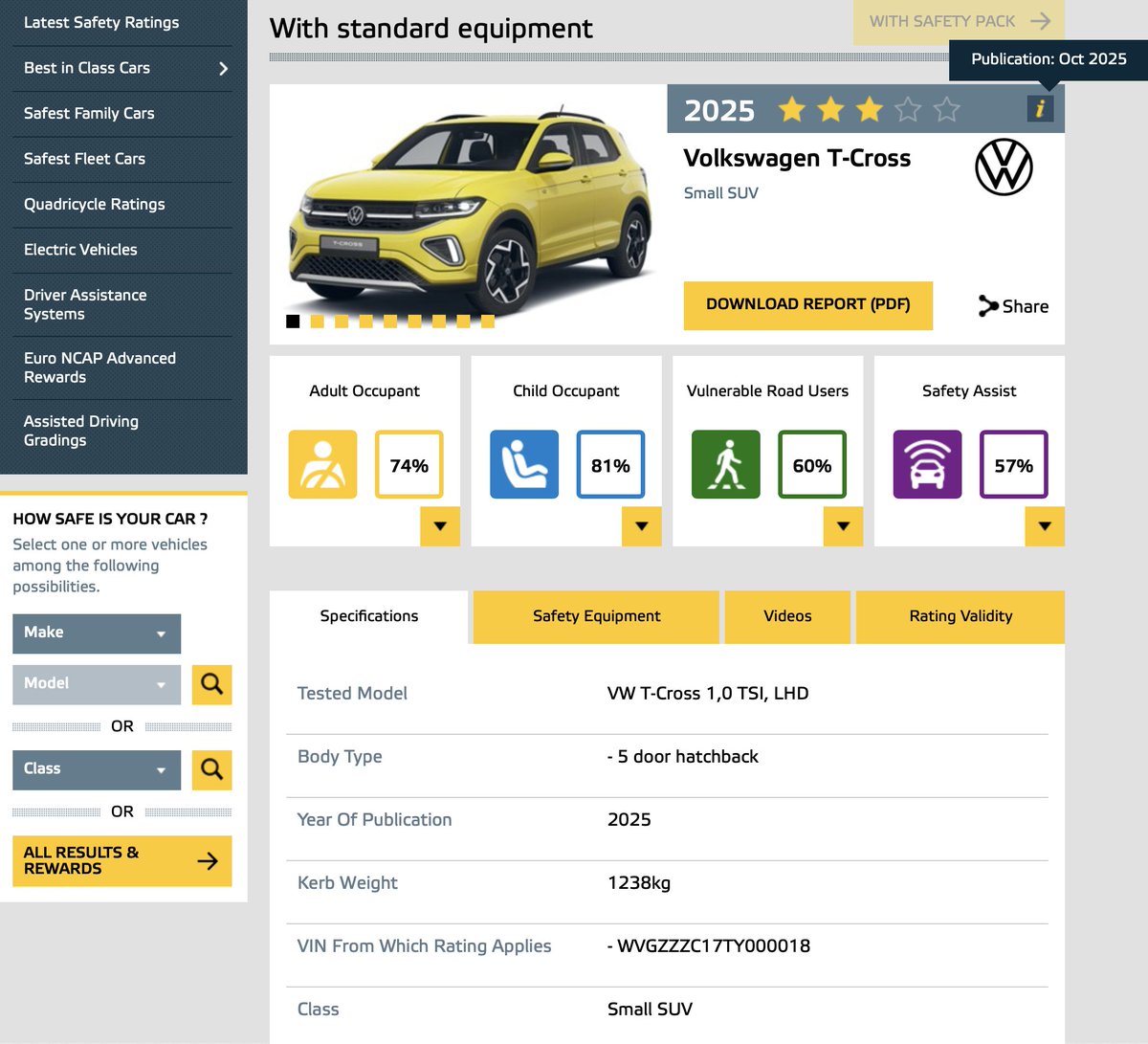This screenshot has height=1044, width=1148.
Task: Click the search icon next to Model
Action: click(x=211, y=684)
